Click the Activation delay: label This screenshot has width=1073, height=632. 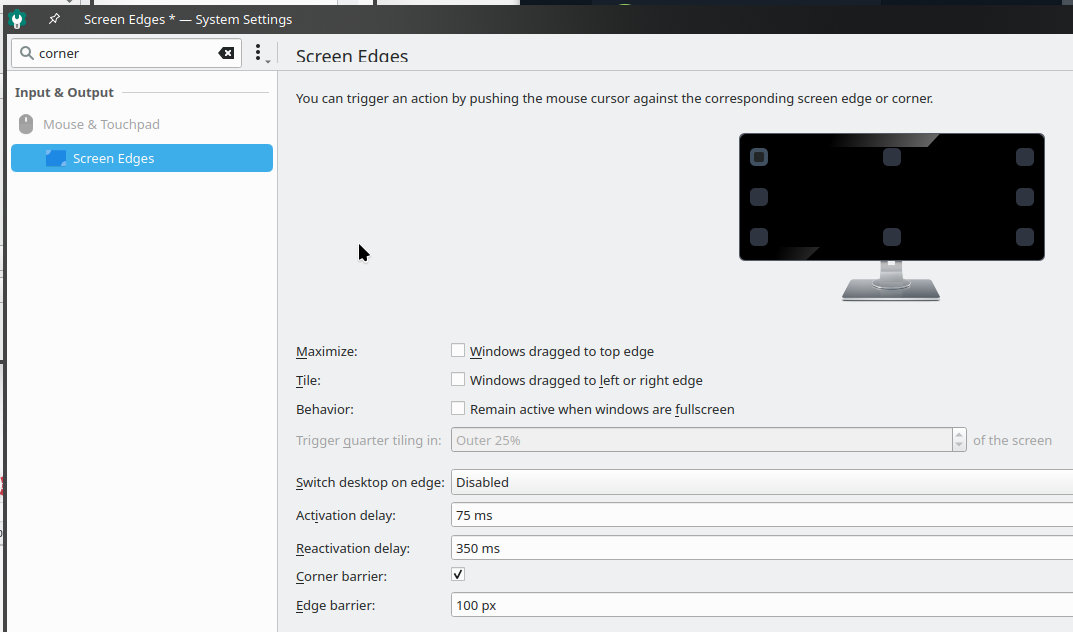tap(346, 516)
